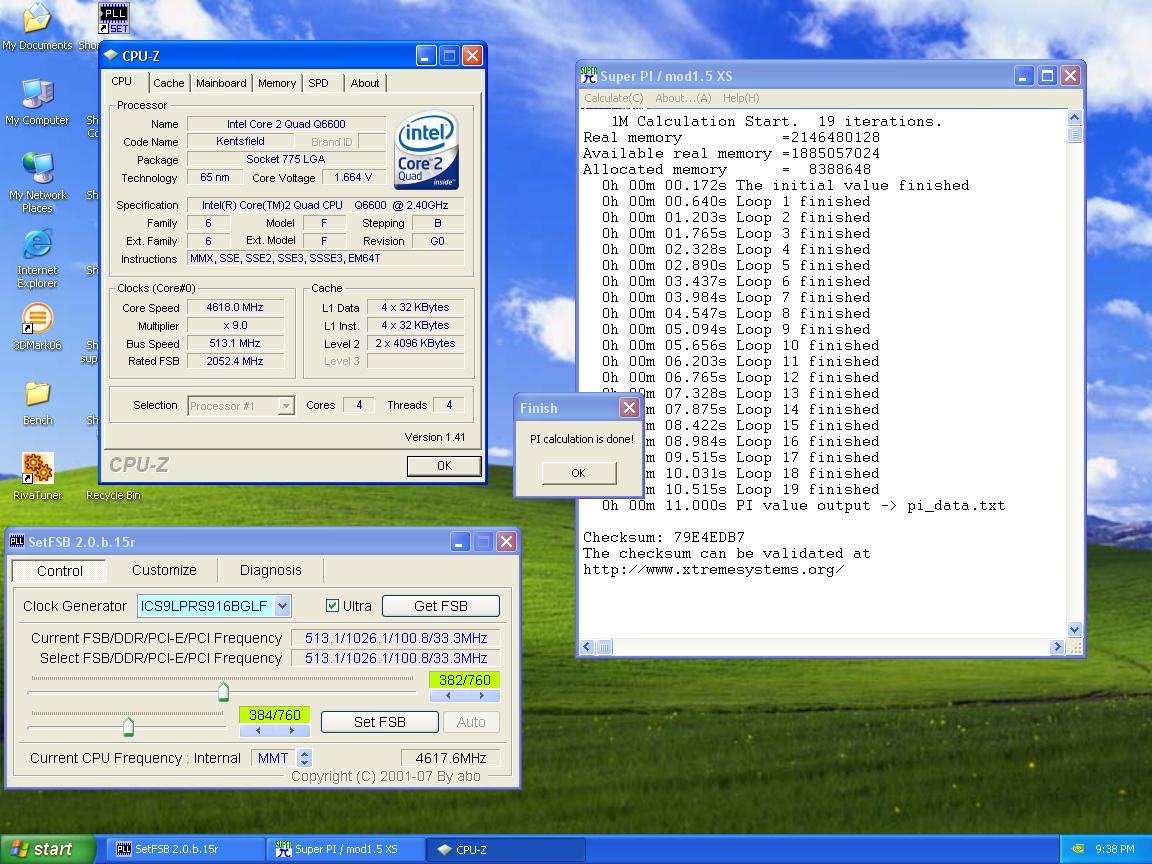Image resolution: width=1152 pixels, height=864 pixels.
Task: Click the taskbar clock showing 9:38 PM
Action: [x=1115, y=849]
